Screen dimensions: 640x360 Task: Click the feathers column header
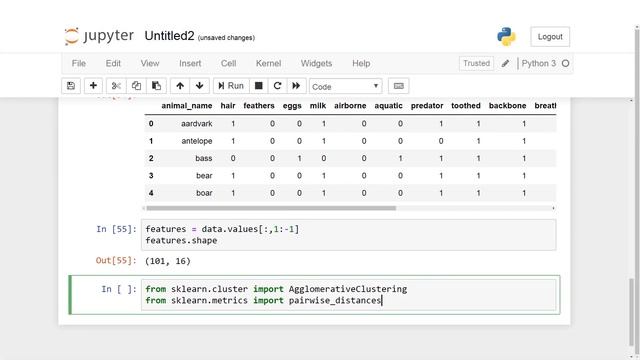[x=259, y=106]
